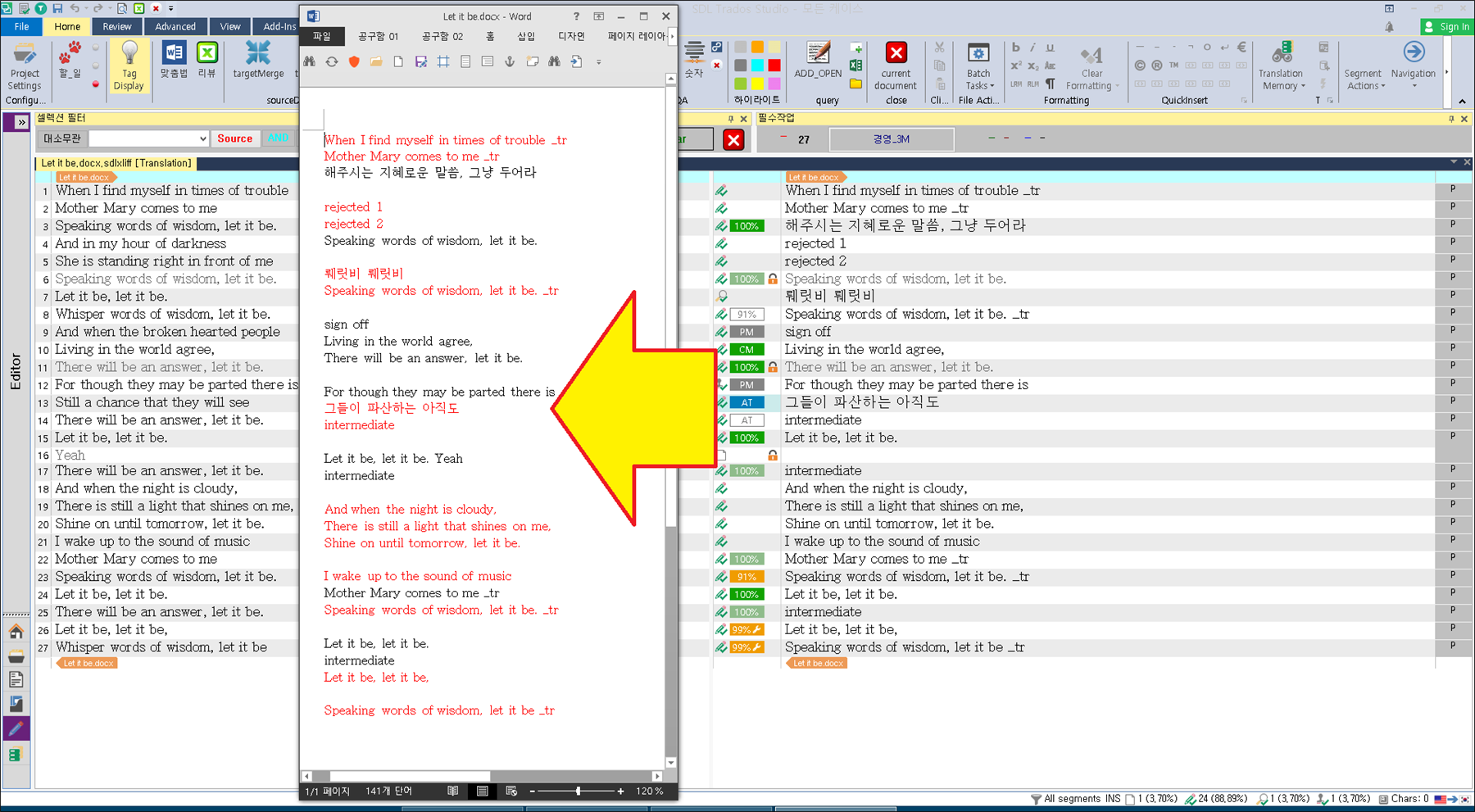Click the Save icon in Trados quick toolbar
Screen dimensions: 1475x812
[57, 8]
